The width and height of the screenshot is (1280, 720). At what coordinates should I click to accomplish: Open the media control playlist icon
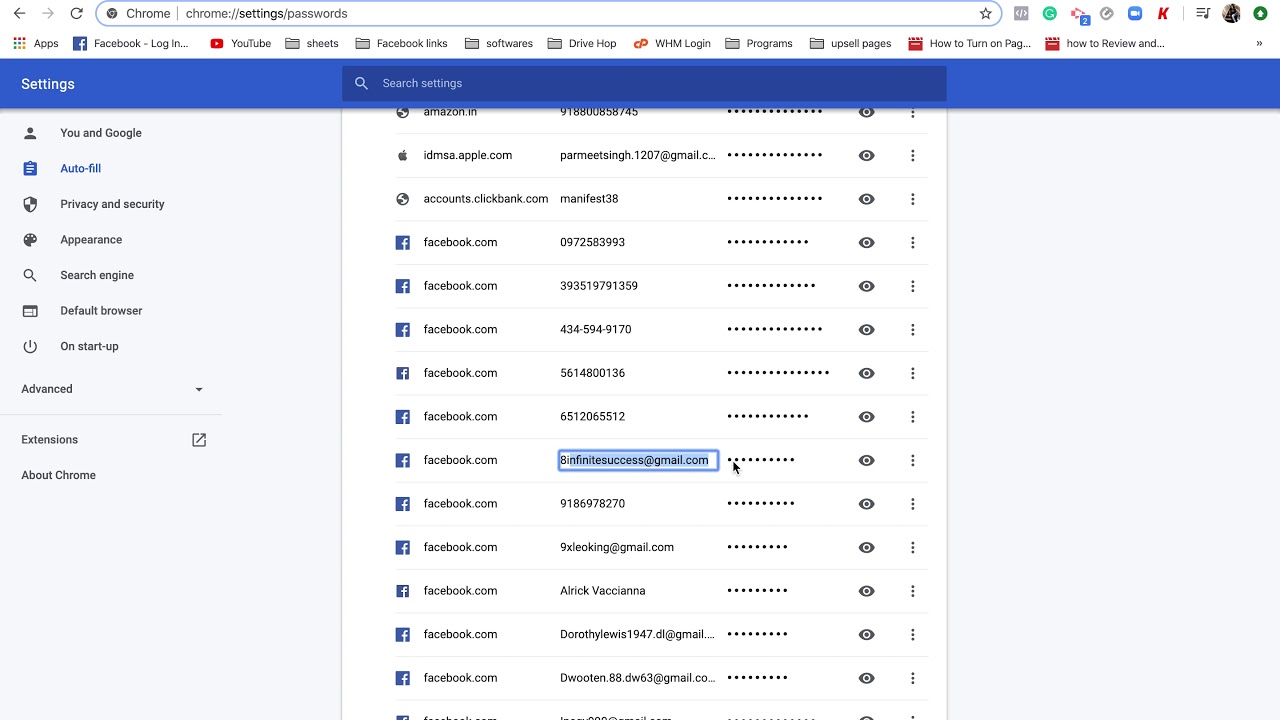(x=1203, y=14)
